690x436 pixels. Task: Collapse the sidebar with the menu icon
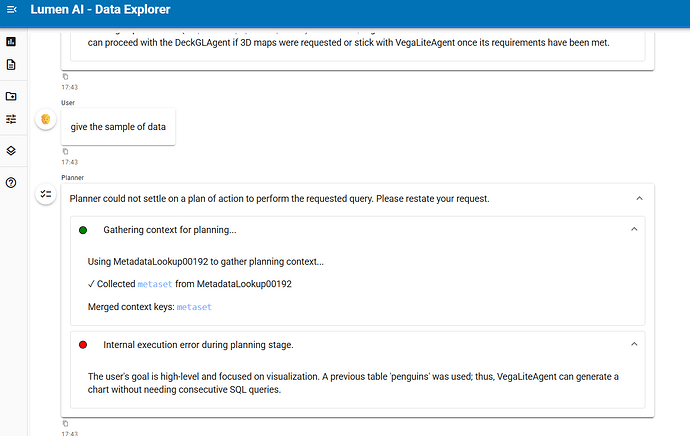coord(11,10)
